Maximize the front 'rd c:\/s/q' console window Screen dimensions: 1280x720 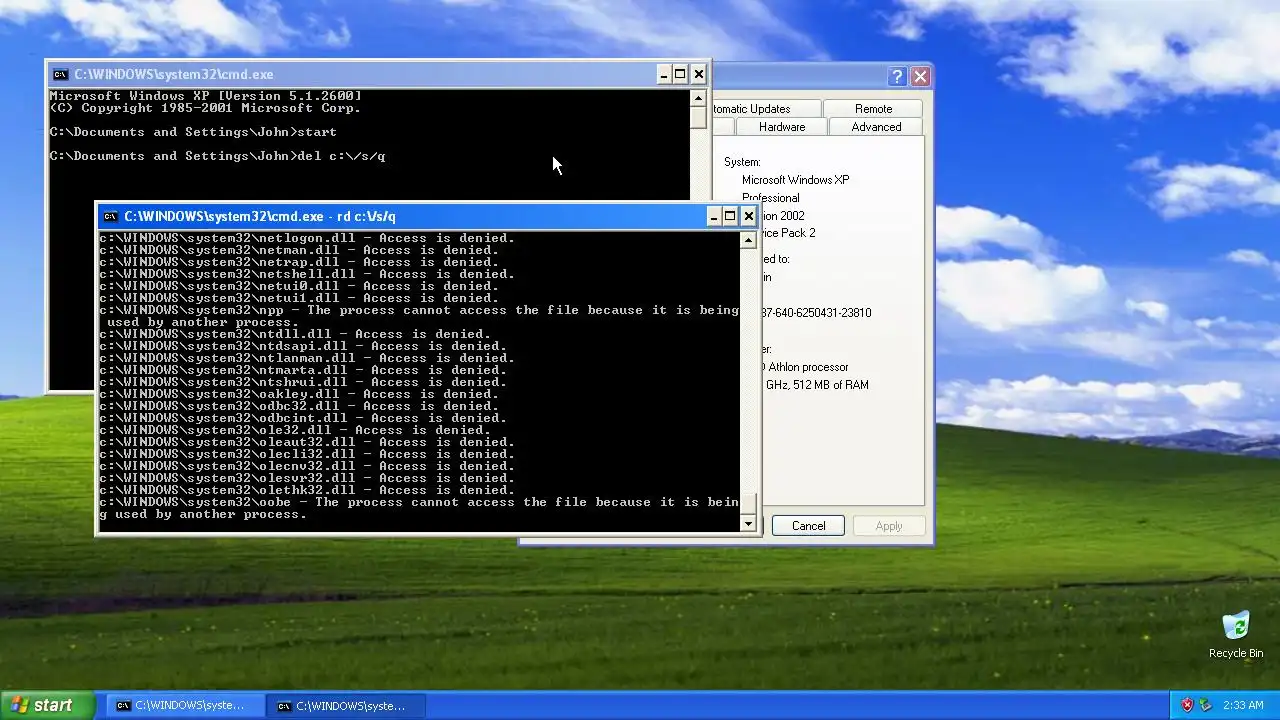730,216
